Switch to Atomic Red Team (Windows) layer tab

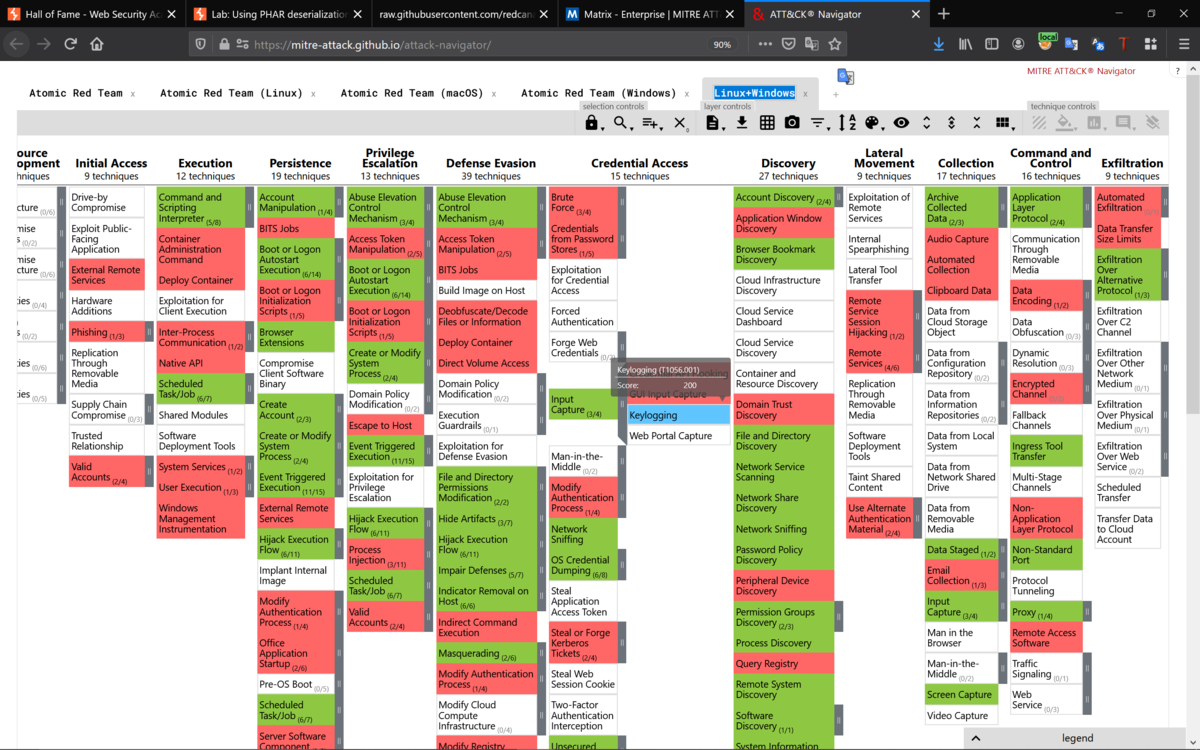pos(598,93)
